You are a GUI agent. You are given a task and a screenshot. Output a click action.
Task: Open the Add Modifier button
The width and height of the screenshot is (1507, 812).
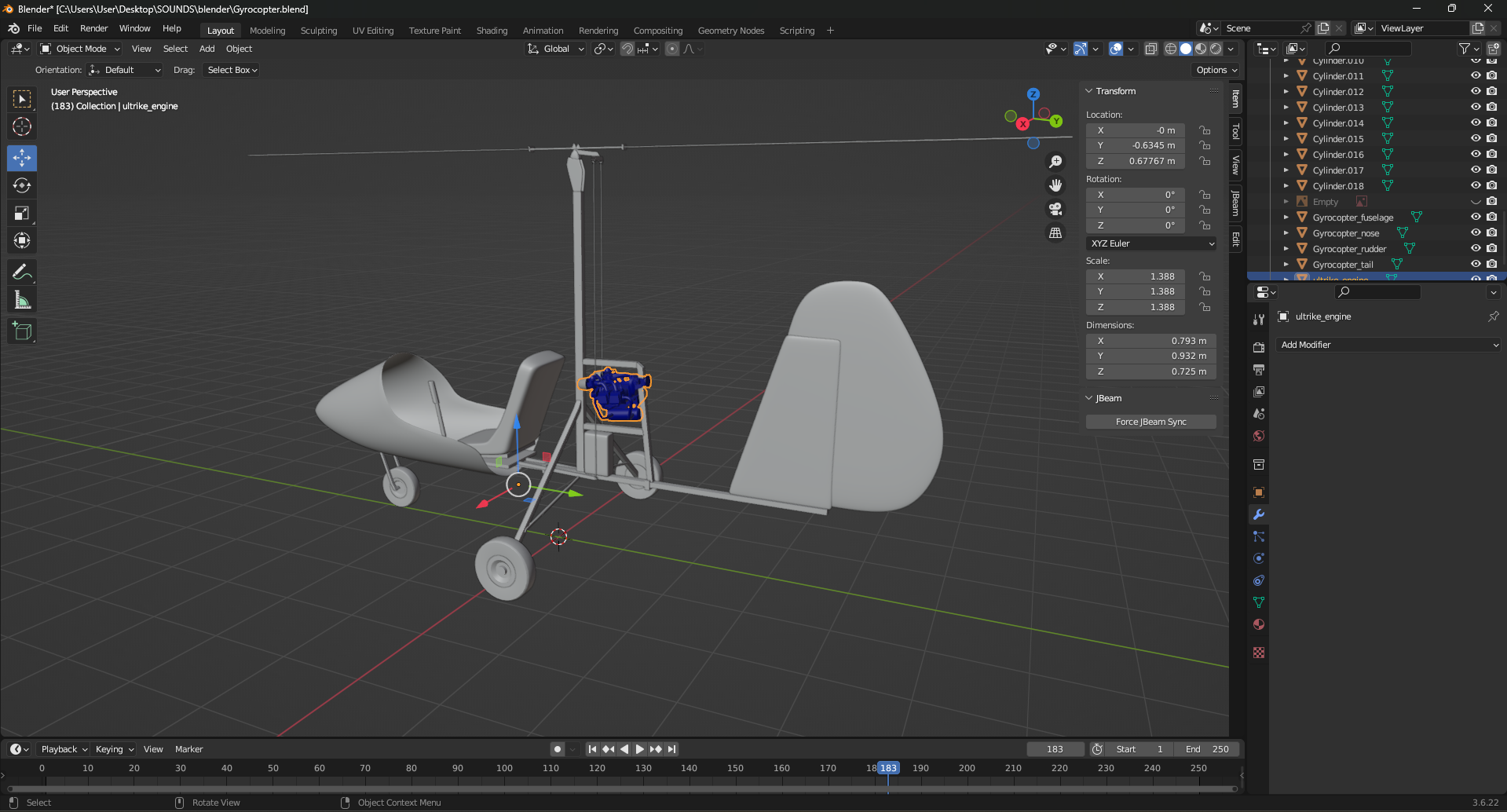click(1388, 345)
